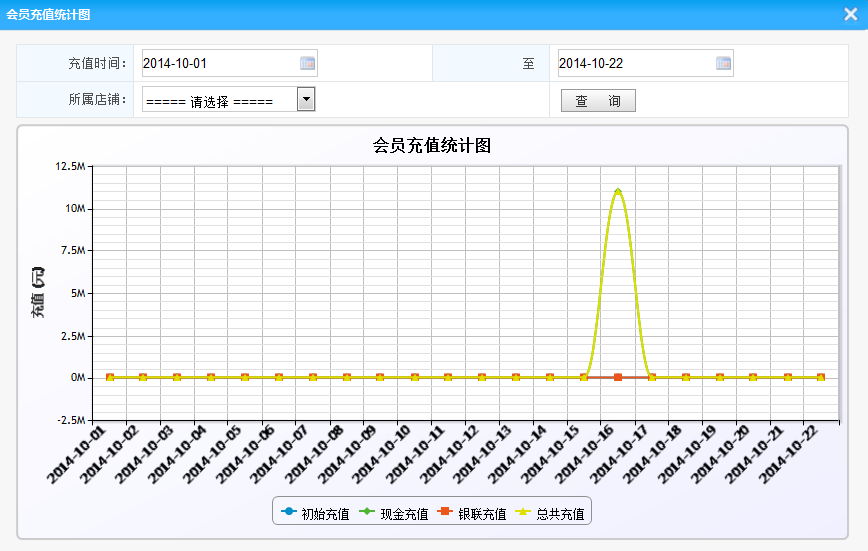Click red square data point at 2014-10-16
This screenshot has width=868, height=551.
click(618, 377)
